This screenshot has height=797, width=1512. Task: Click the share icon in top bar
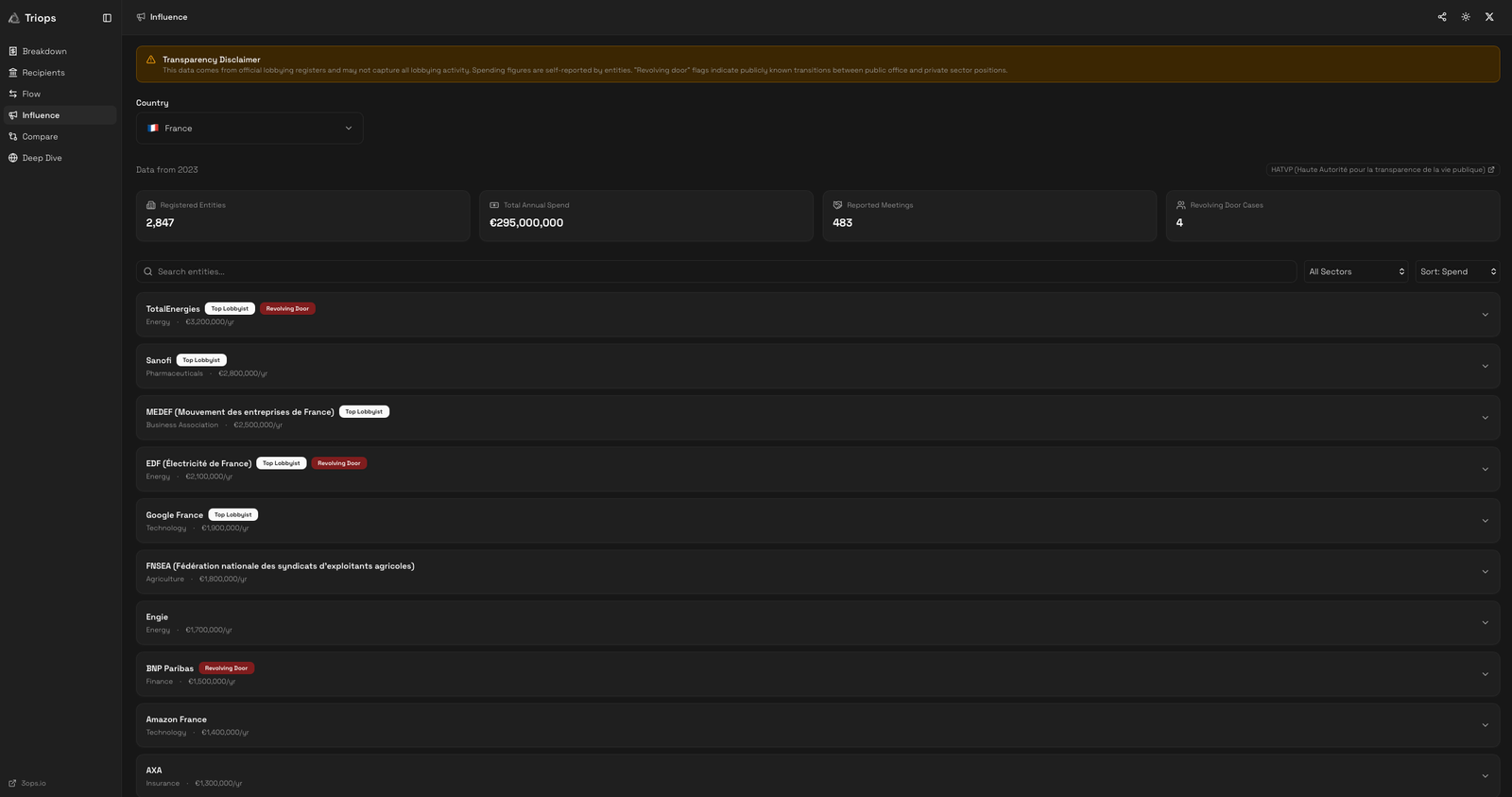1442,17
